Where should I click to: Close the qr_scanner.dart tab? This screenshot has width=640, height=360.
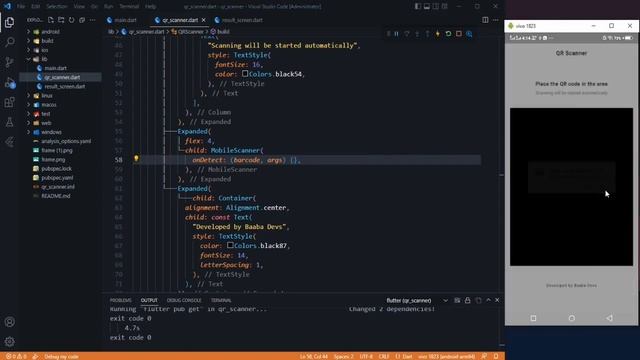[x=204, y=20]
